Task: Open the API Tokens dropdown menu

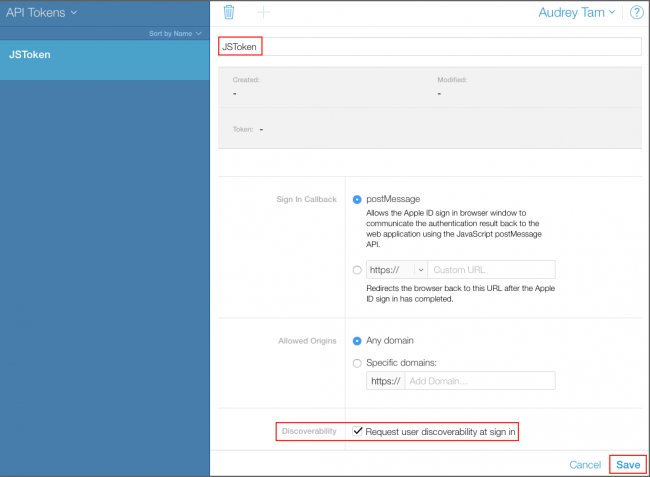Action: tap(41, 12)
